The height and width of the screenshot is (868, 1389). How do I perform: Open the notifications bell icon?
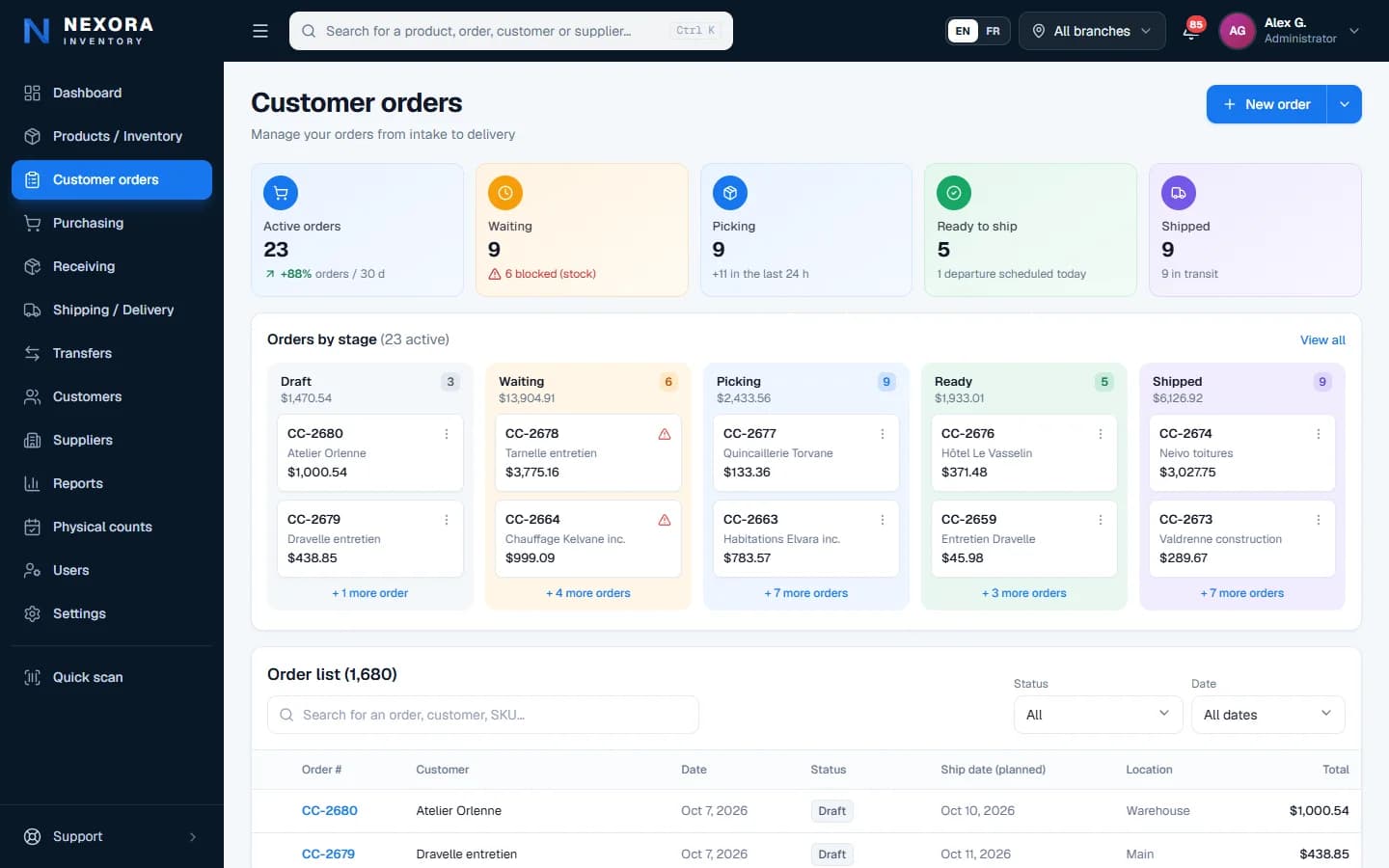(1190, 31)
